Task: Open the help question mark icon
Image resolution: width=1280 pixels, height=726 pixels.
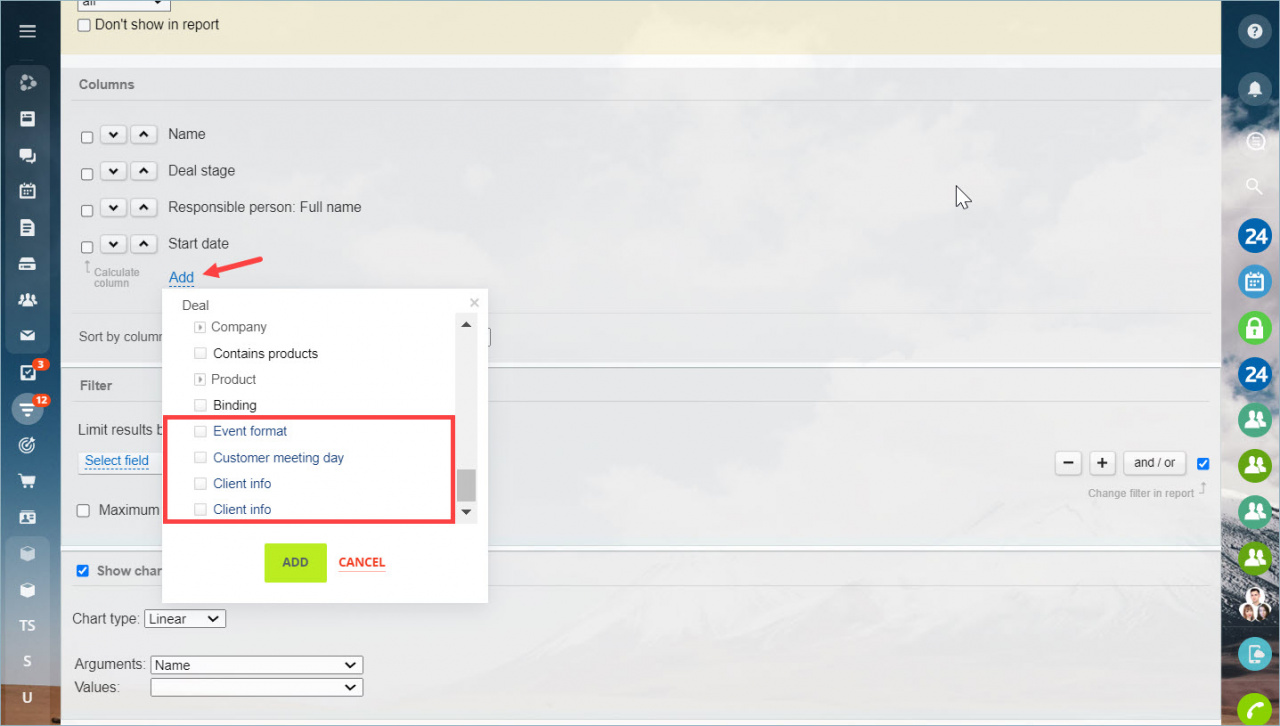Action: point(1254,31)
